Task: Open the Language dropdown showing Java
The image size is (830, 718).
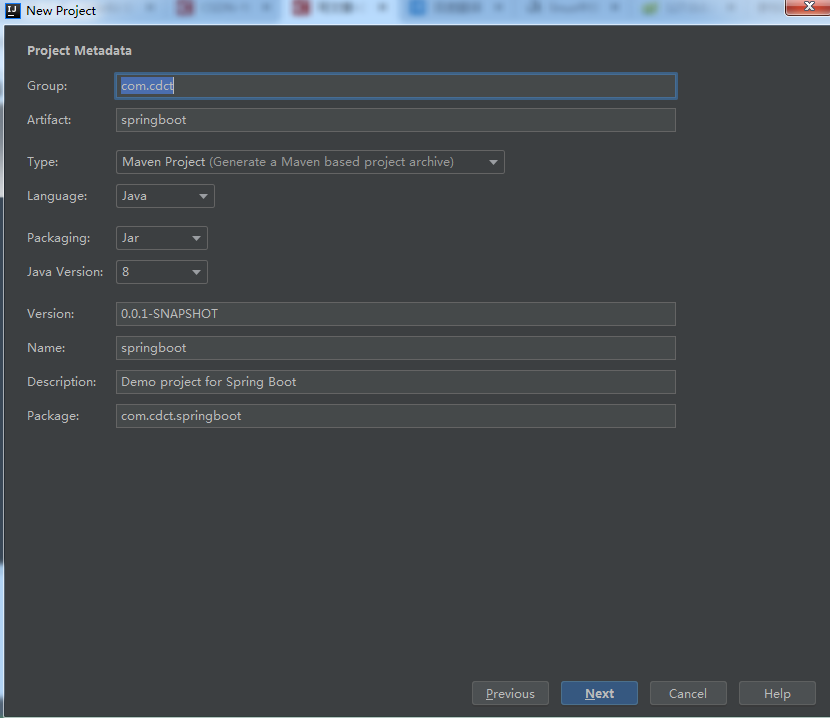Action: (165, 196)
